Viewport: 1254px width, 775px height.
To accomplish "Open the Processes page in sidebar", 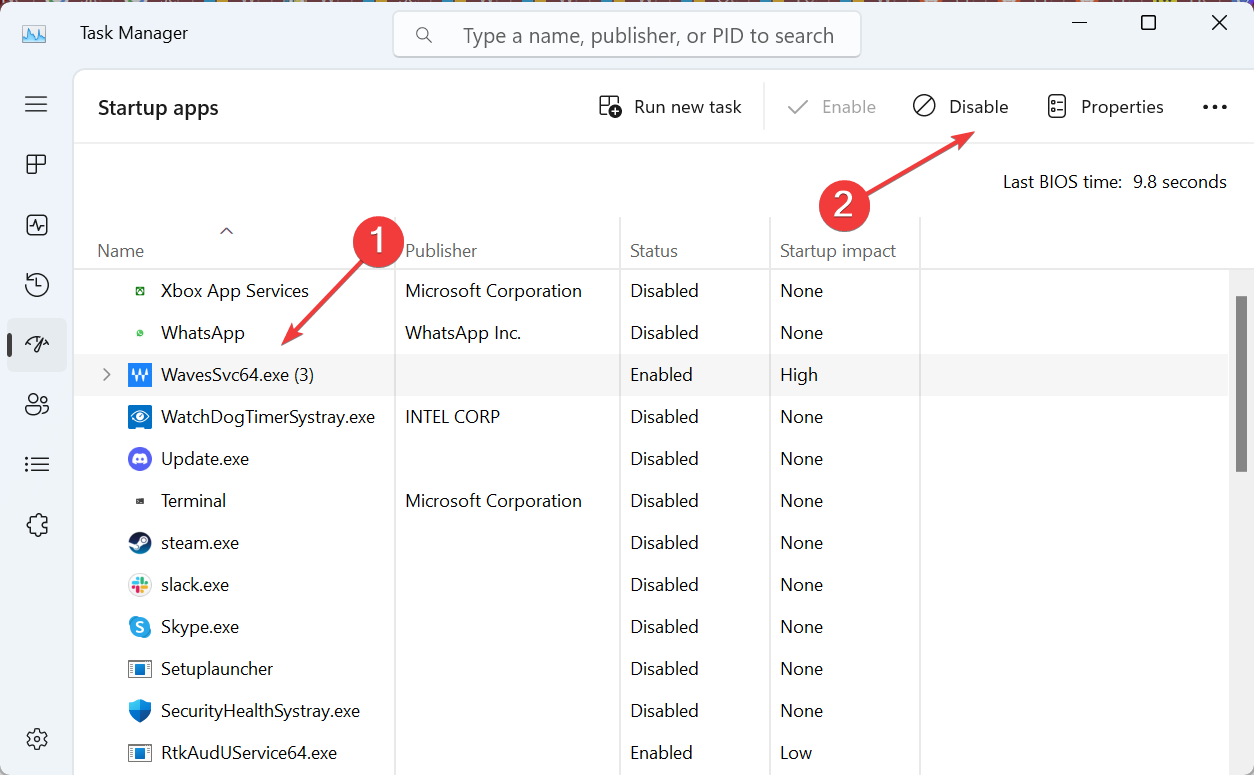I will 37,165.
